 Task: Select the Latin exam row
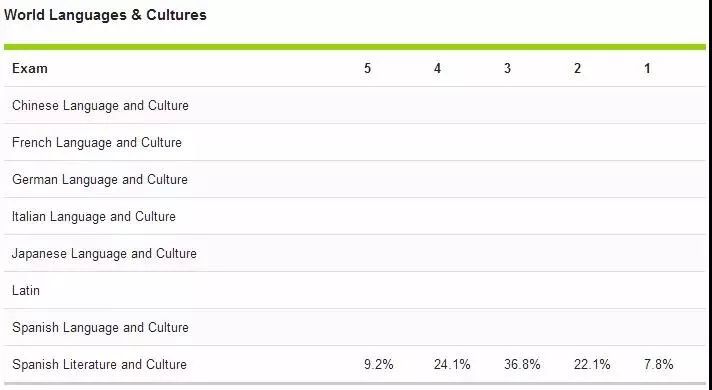[x=355, y=291]
